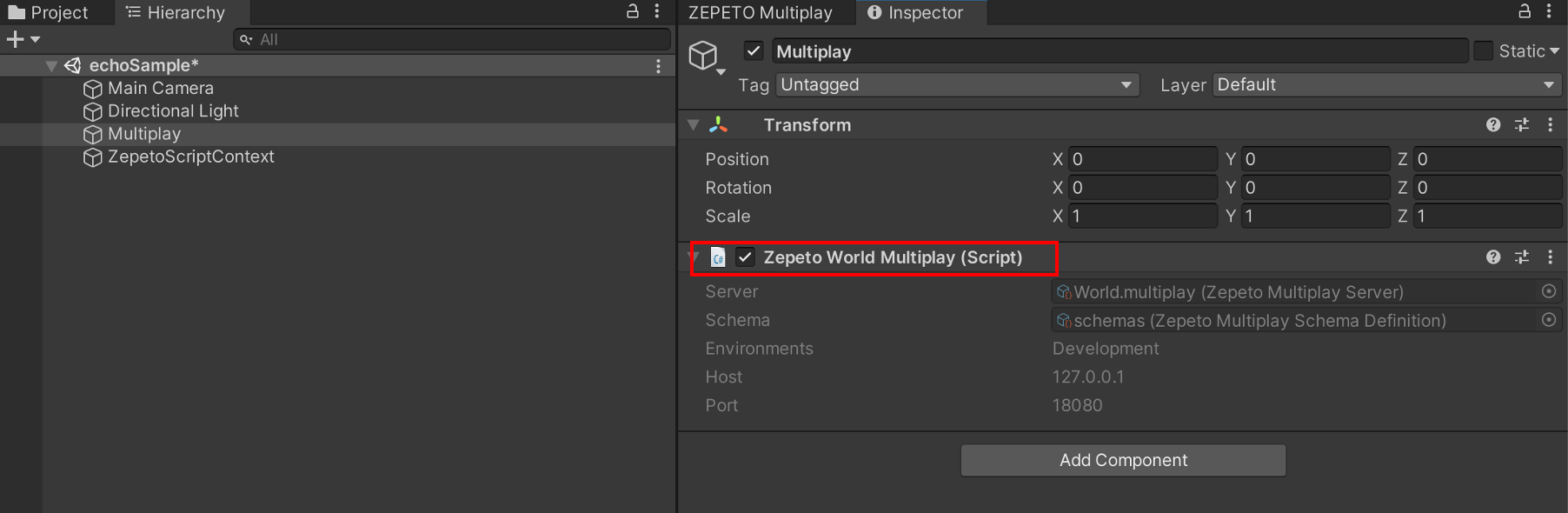Disable the Zepeto World Multiplay script checkbox

[745, 257]
